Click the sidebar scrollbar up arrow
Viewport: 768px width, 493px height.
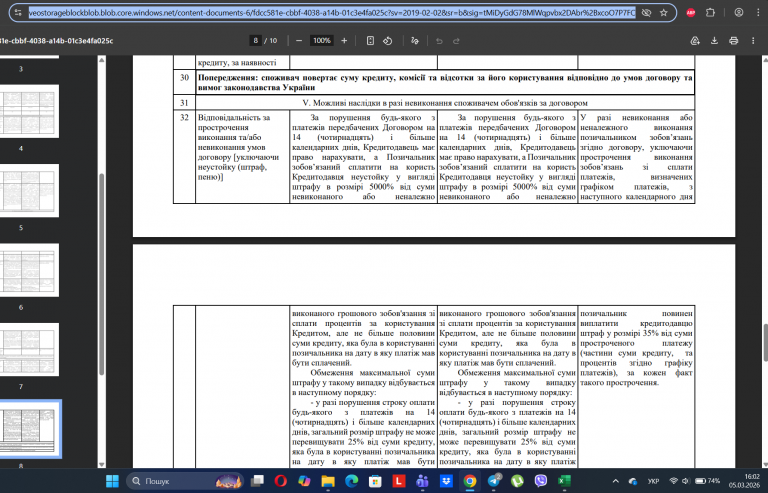coord(101,60)
